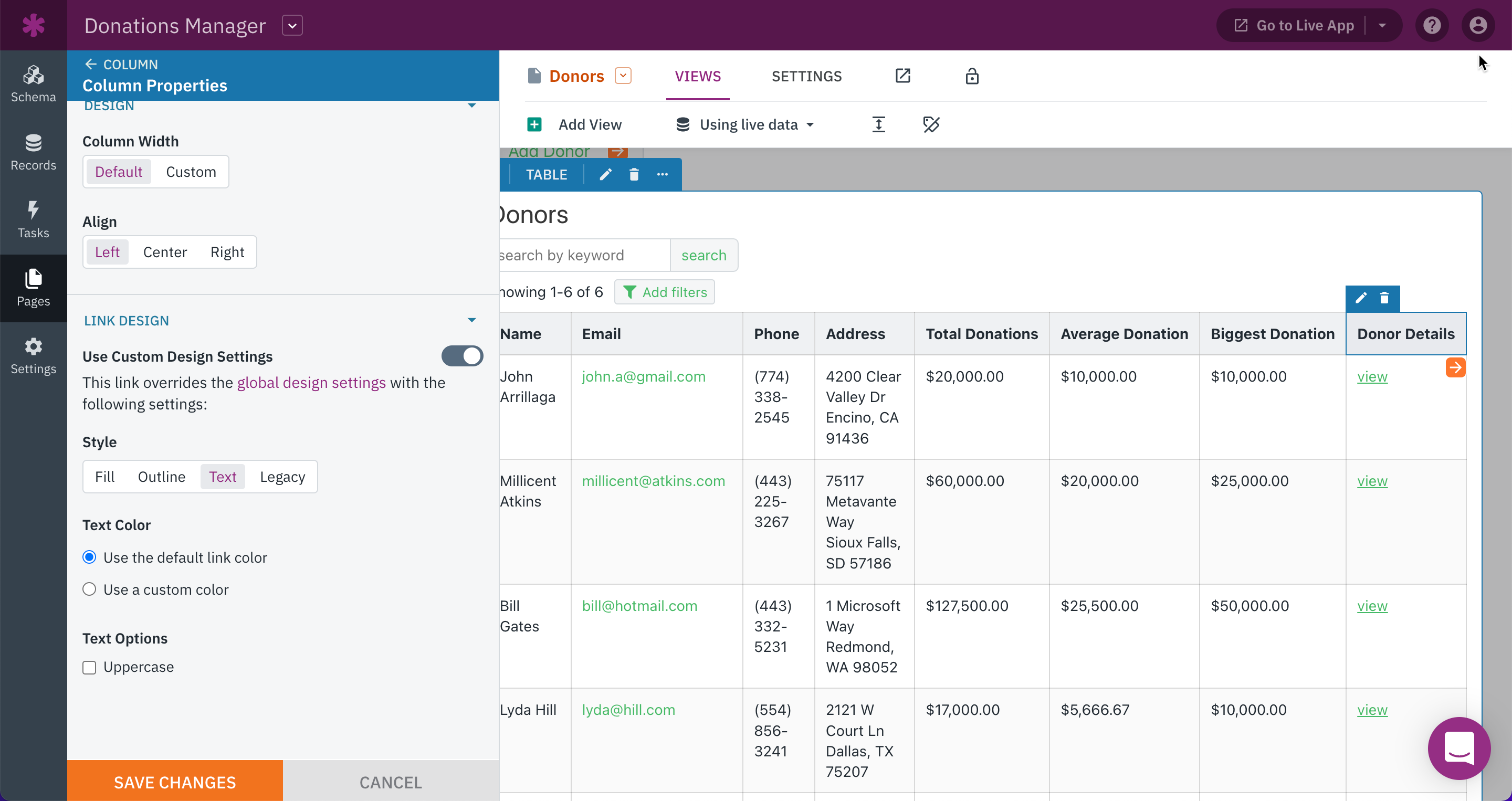The height and width of the screenshot is (801, 1512).
Task: Toggle Use Custom Design Settings switch
Action: click(463, 355)
